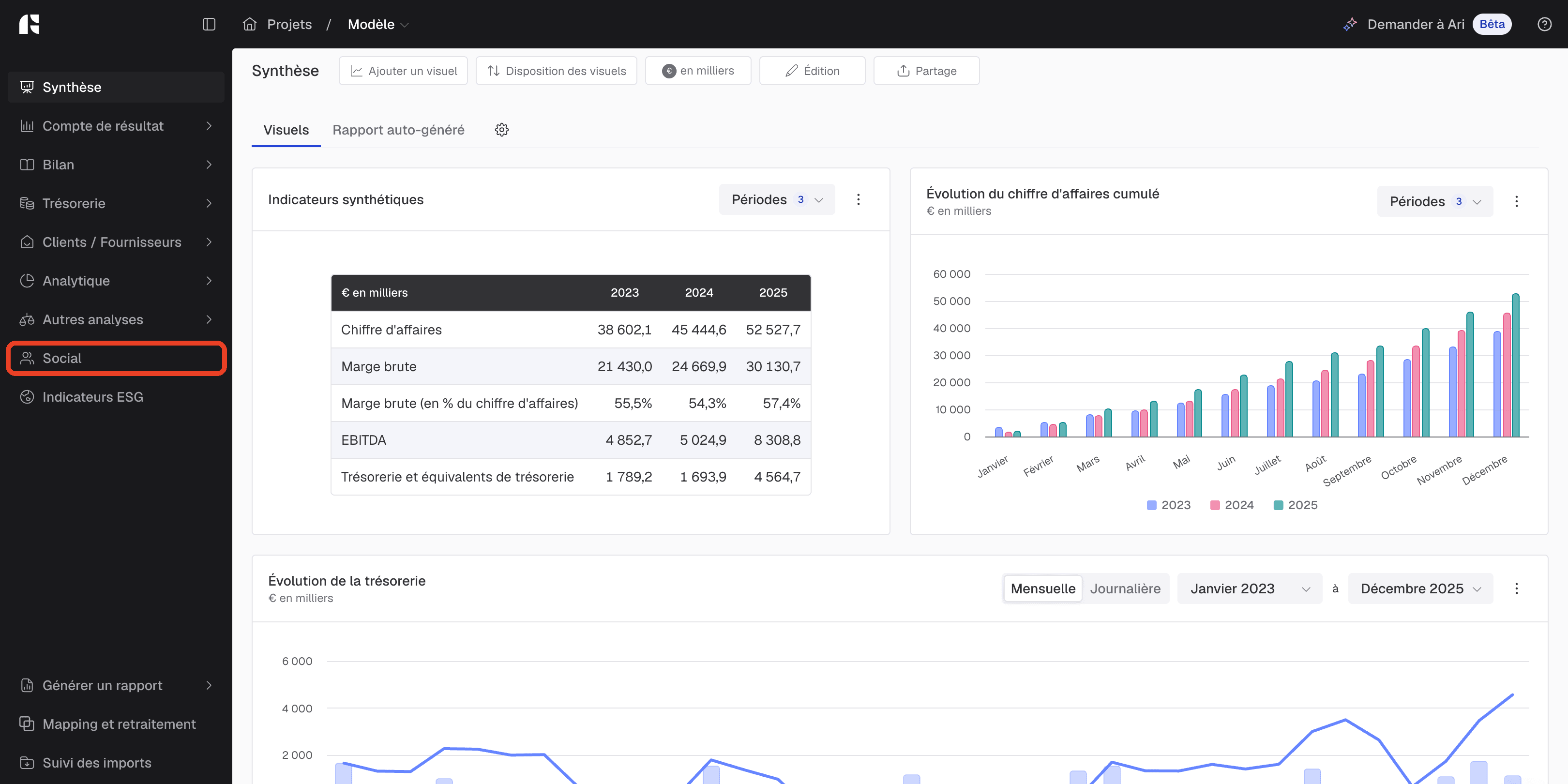The height and width of the screenshot is (784, 1568).
Task: Open the Décembre 2025 end date dropdown
Action: coord(1420,588)
